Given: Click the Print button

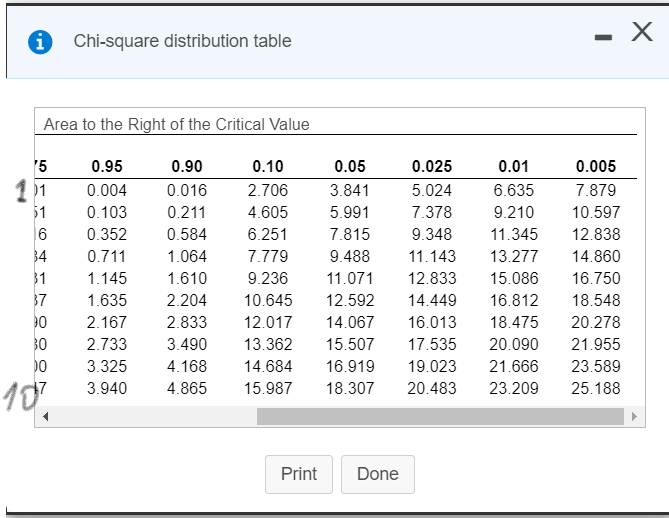Looking at the screenshot, I should click(299, 474).
